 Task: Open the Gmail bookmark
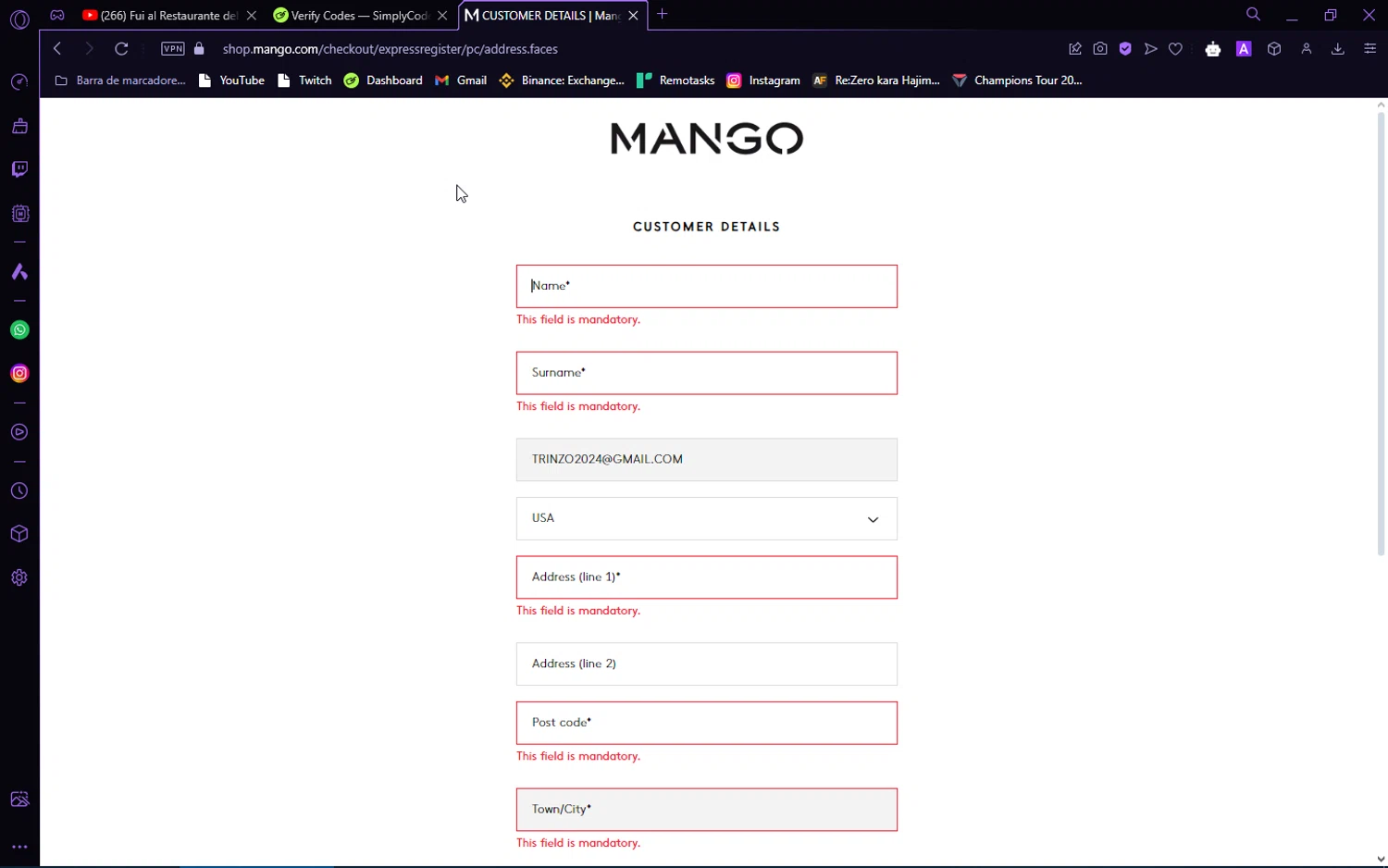coord(461,81)
